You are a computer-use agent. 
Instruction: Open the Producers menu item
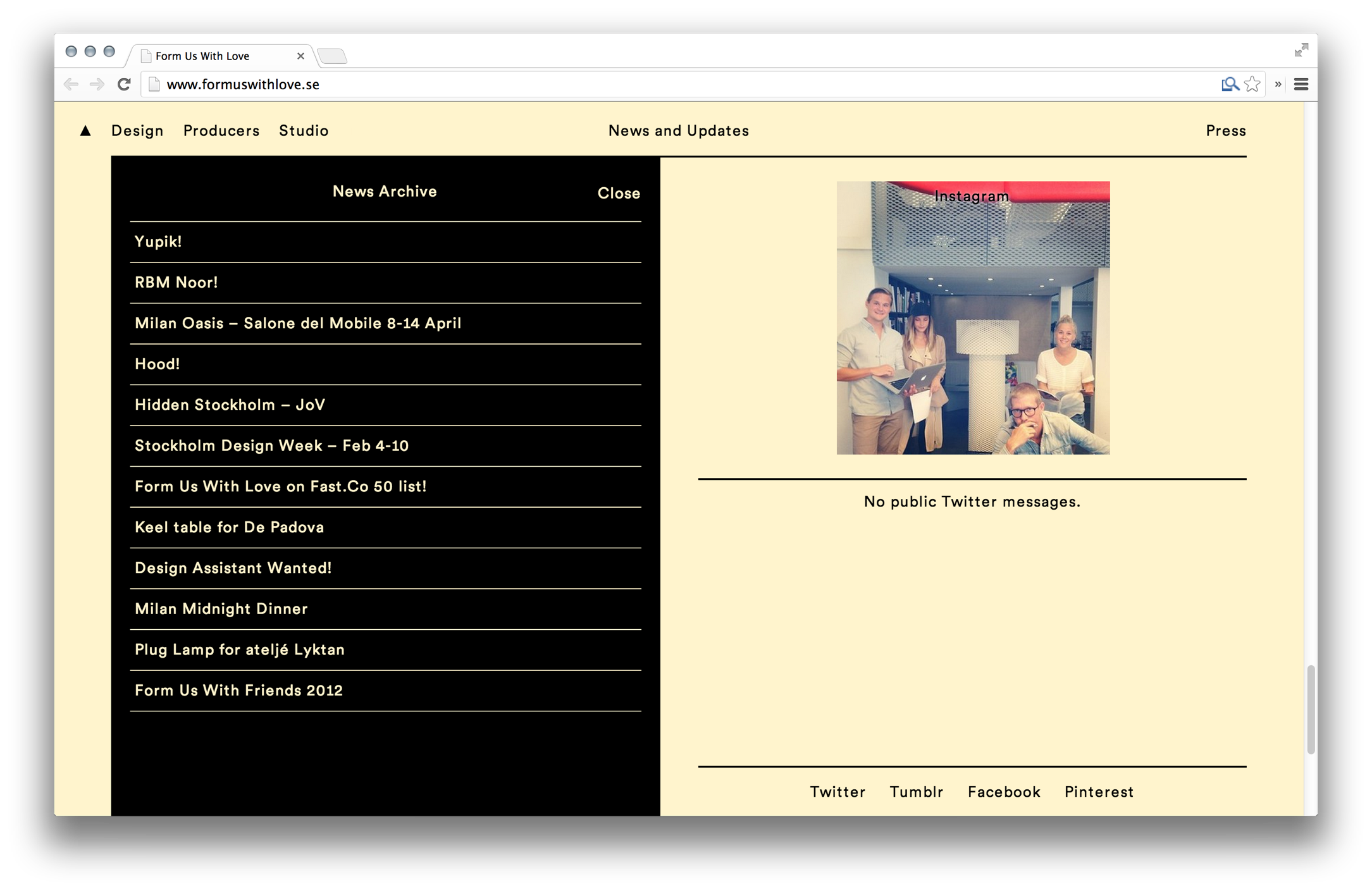[221, 131]
